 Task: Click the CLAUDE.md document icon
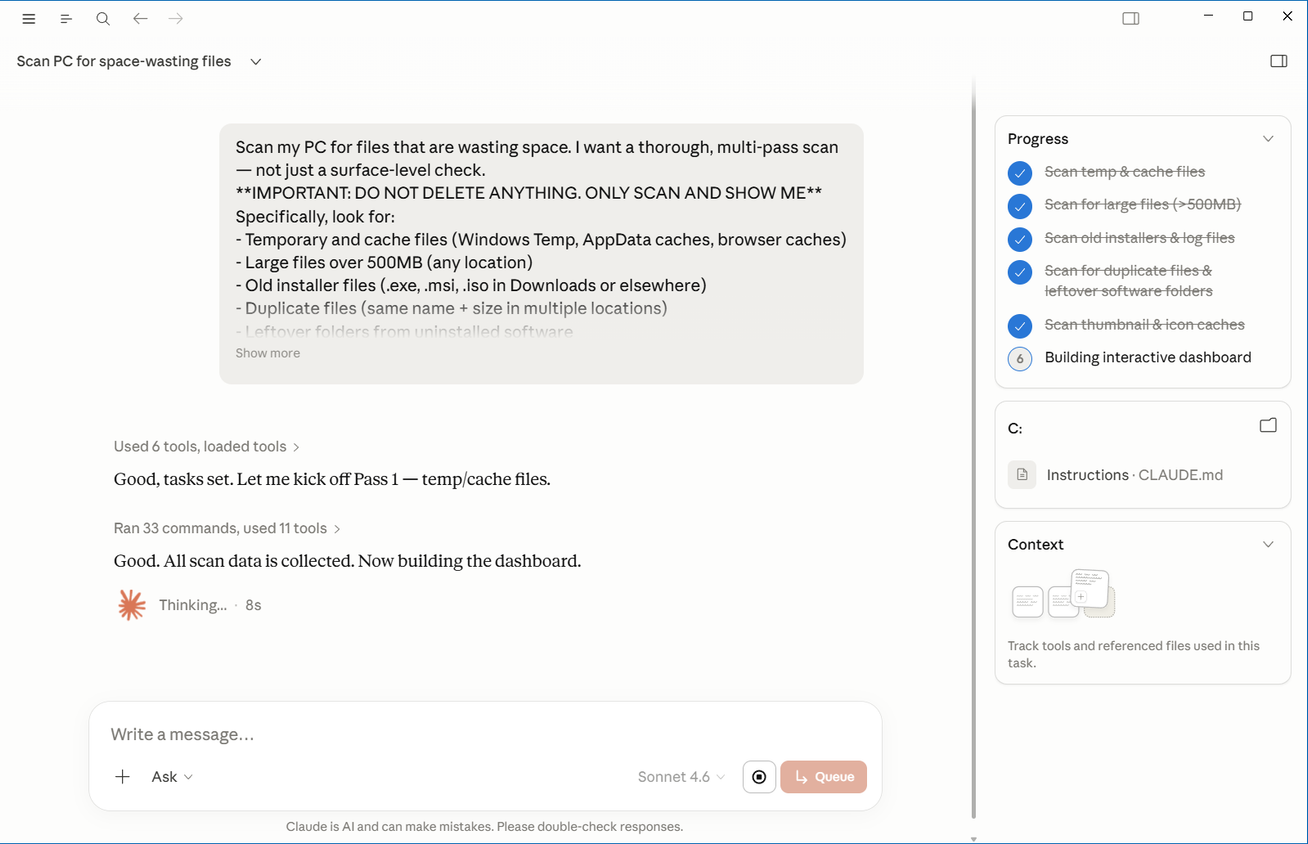pos(1022,475)
